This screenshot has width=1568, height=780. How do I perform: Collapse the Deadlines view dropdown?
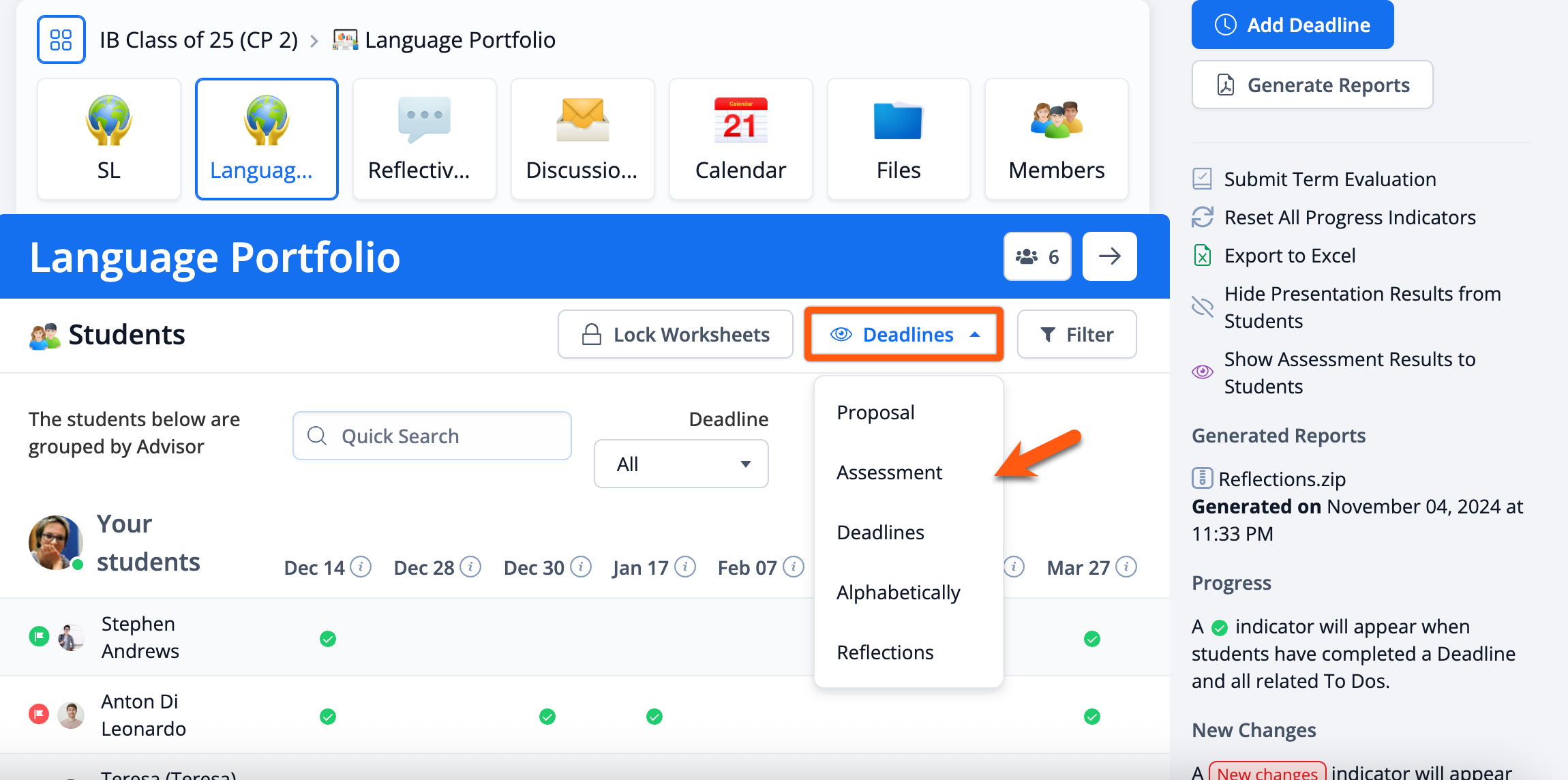pos(903,334)
